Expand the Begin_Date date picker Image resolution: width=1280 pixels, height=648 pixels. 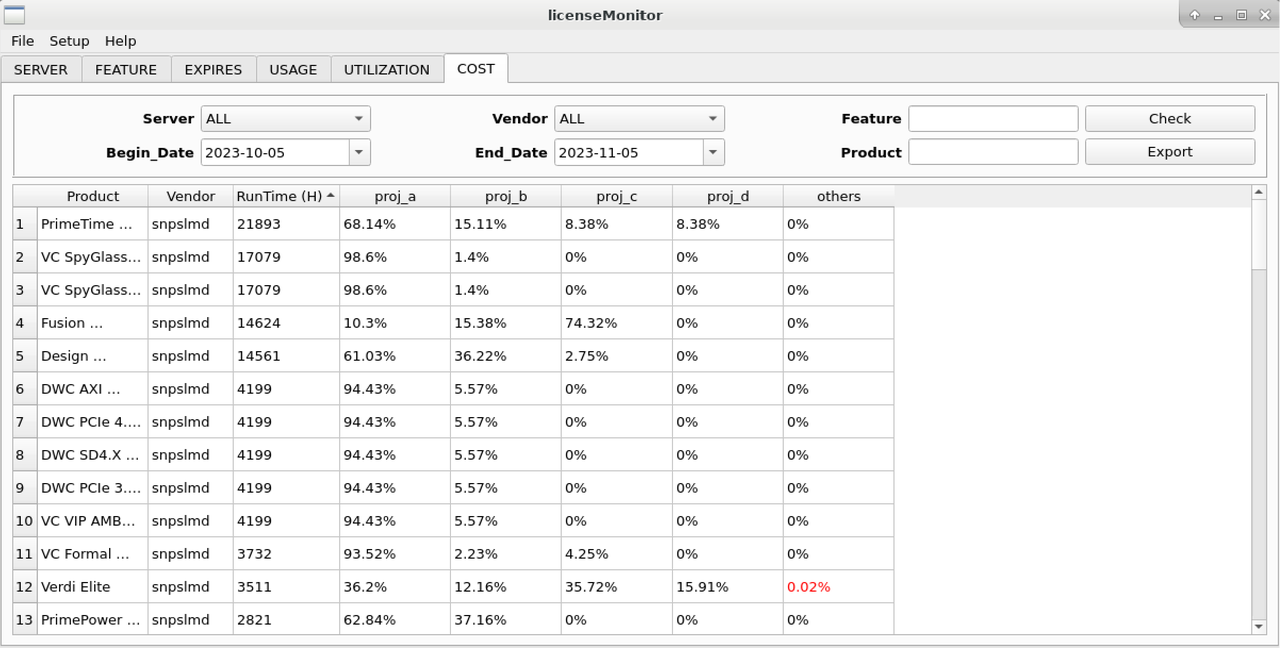(x=359, y=152)
